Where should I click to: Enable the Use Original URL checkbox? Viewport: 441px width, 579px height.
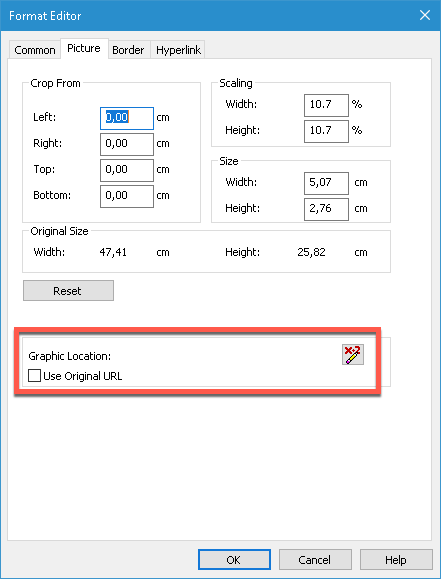34,376
